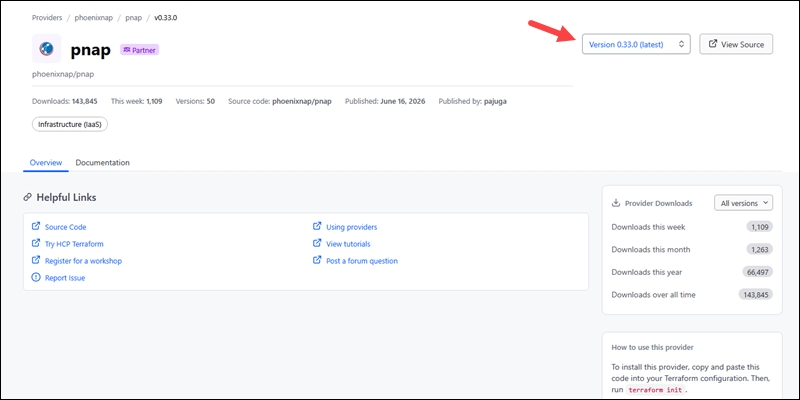800x400 pixels.
Task: Open the Providers breadcrumb
Action: [47, 18]
